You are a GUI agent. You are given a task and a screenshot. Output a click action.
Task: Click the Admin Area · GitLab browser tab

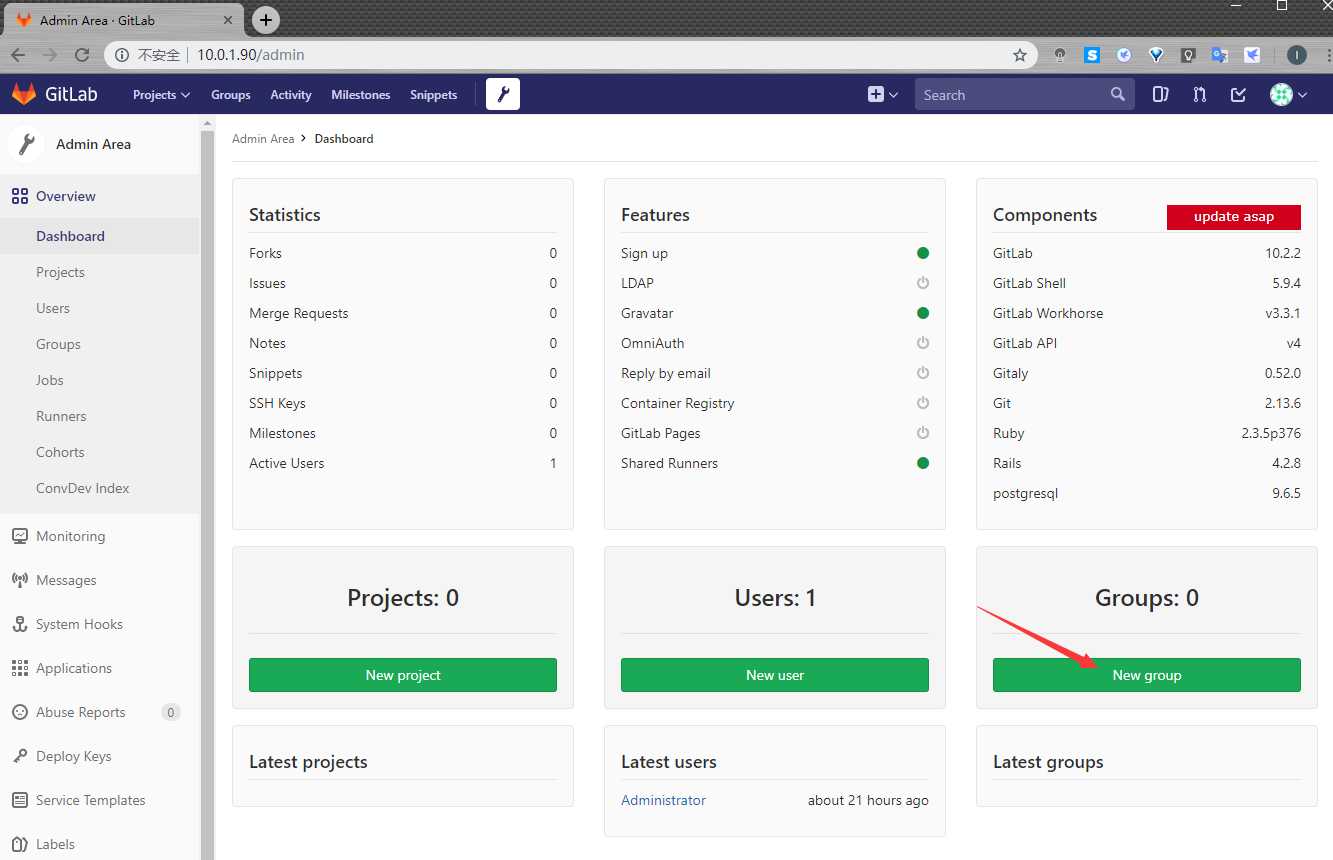(125, 20)
